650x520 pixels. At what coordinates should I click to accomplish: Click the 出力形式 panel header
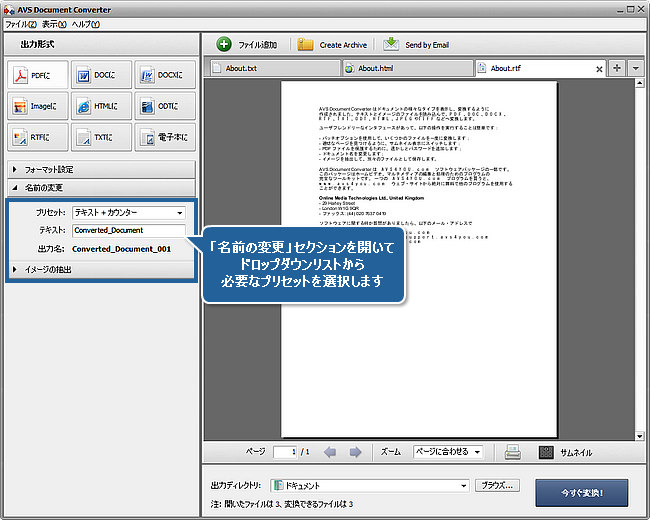tap(102, 44)
